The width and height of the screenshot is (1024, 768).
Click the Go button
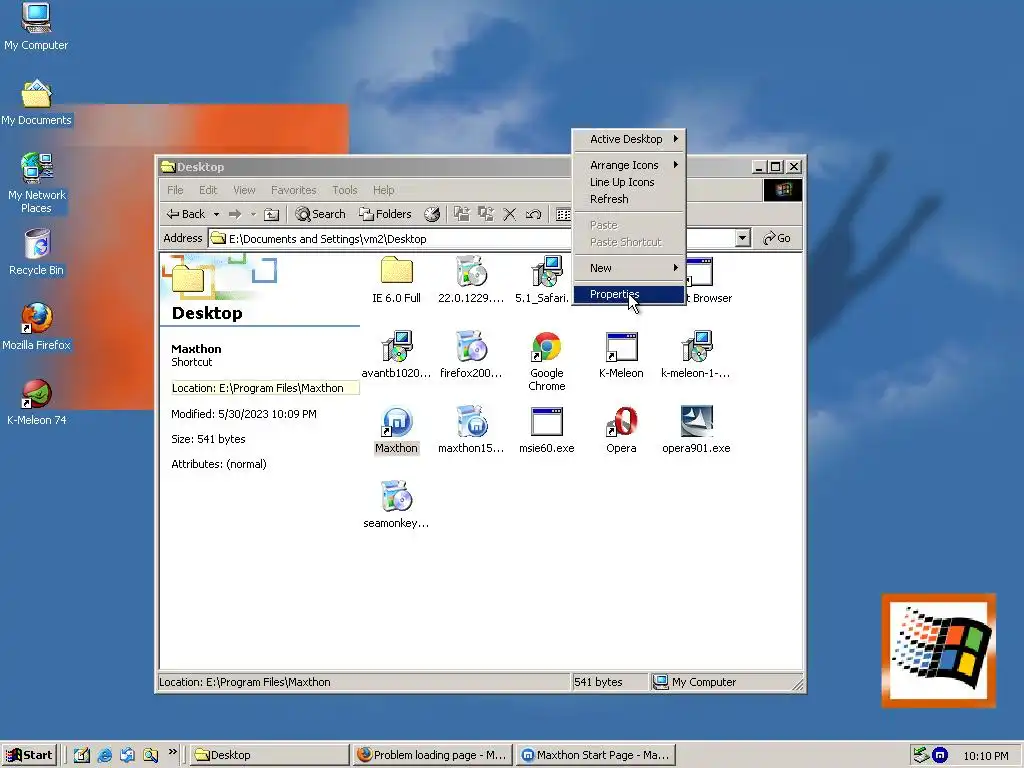(x=777, y=238)
